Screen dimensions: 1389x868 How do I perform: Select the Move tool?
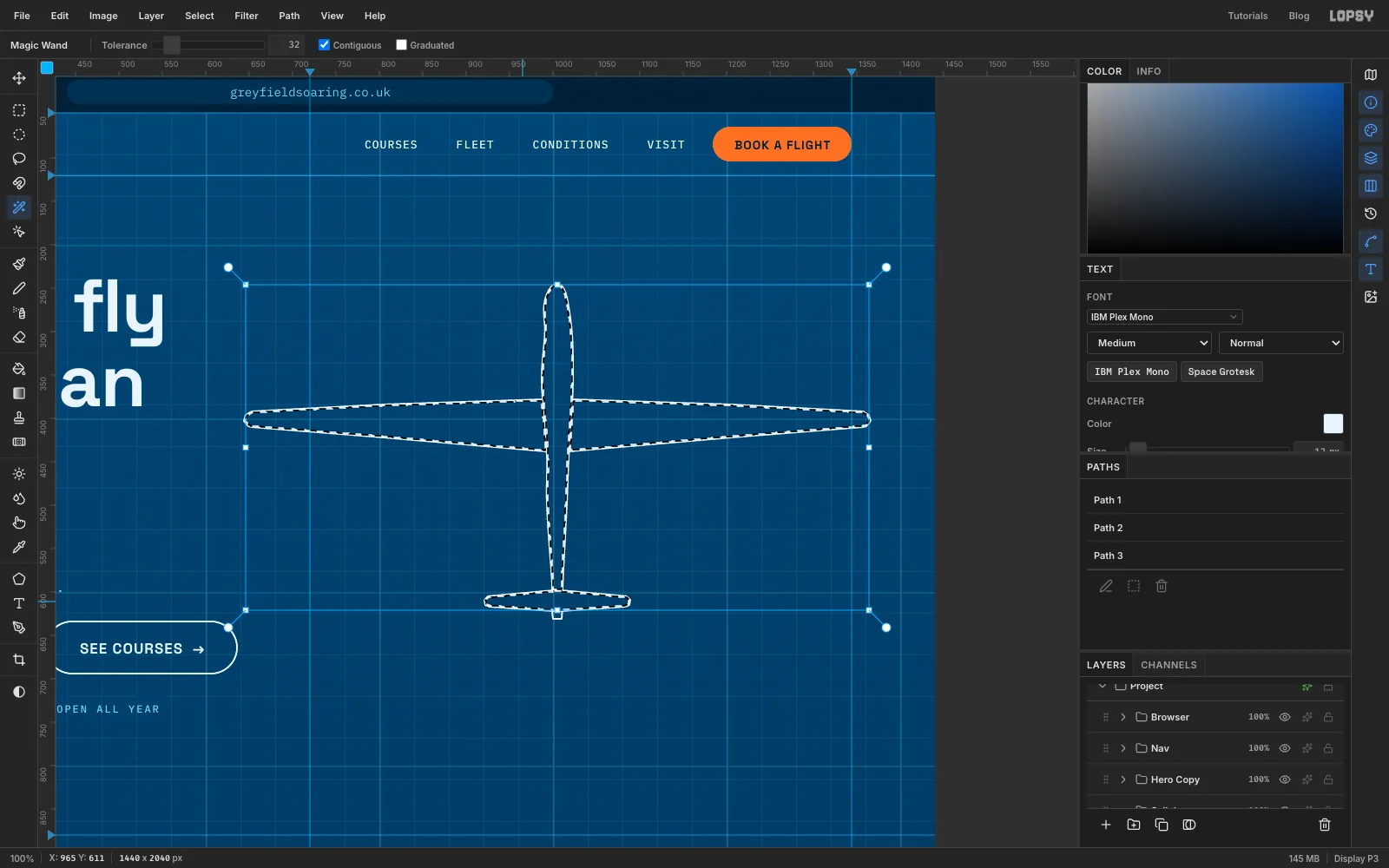coord(19,78)
